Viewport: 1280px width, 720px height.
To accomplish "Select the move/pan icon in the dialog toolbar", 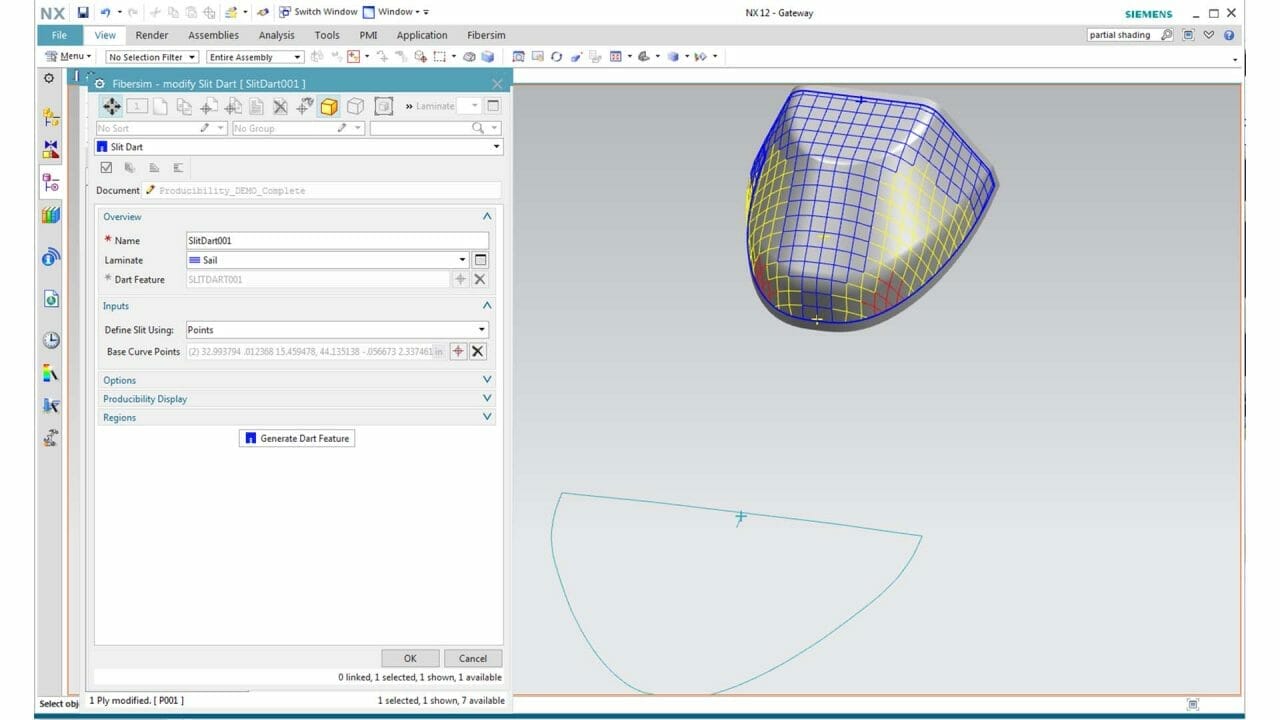I will tap(112, 106).
